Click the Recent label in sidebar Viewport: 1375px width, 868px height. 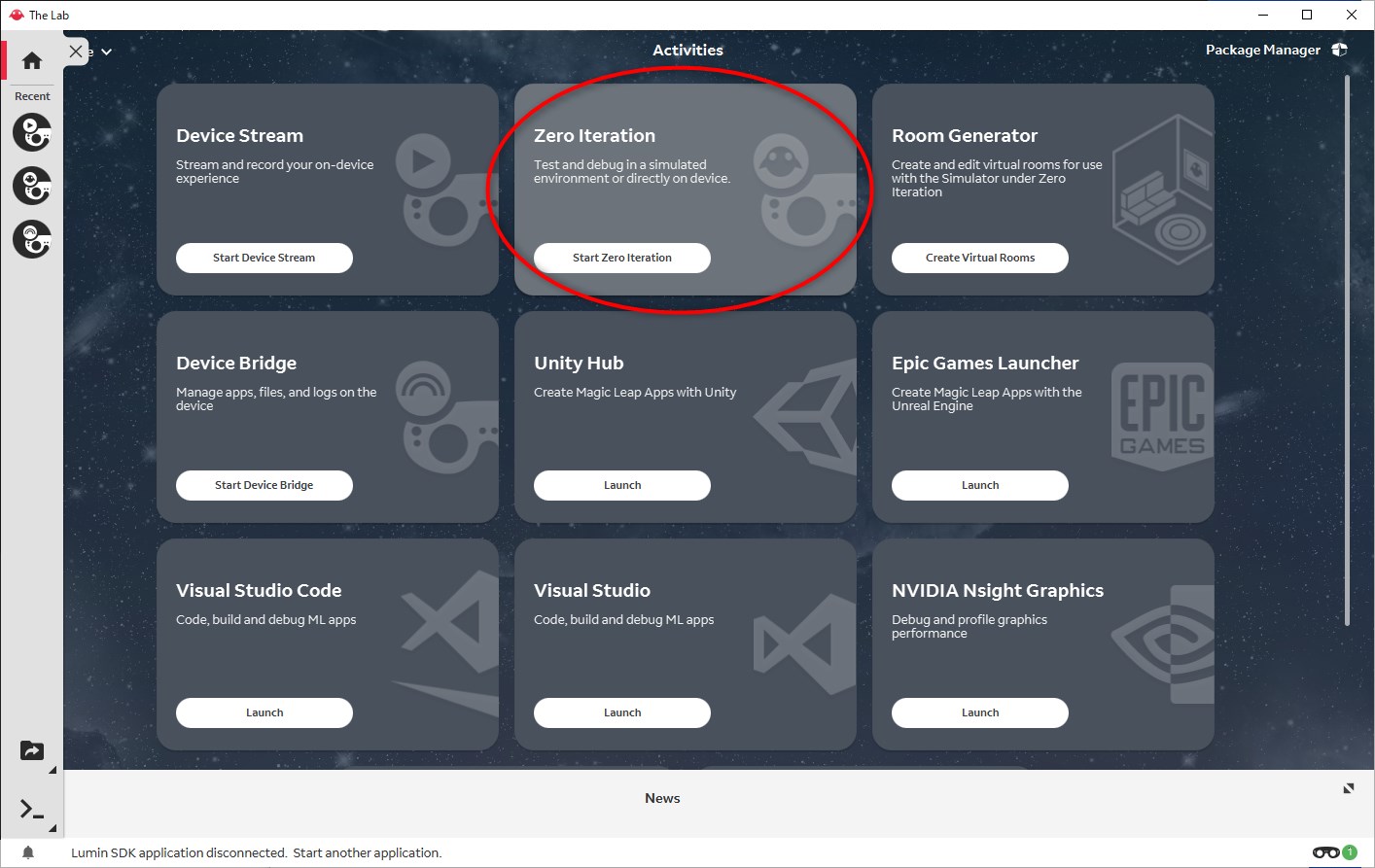point(32,96)
